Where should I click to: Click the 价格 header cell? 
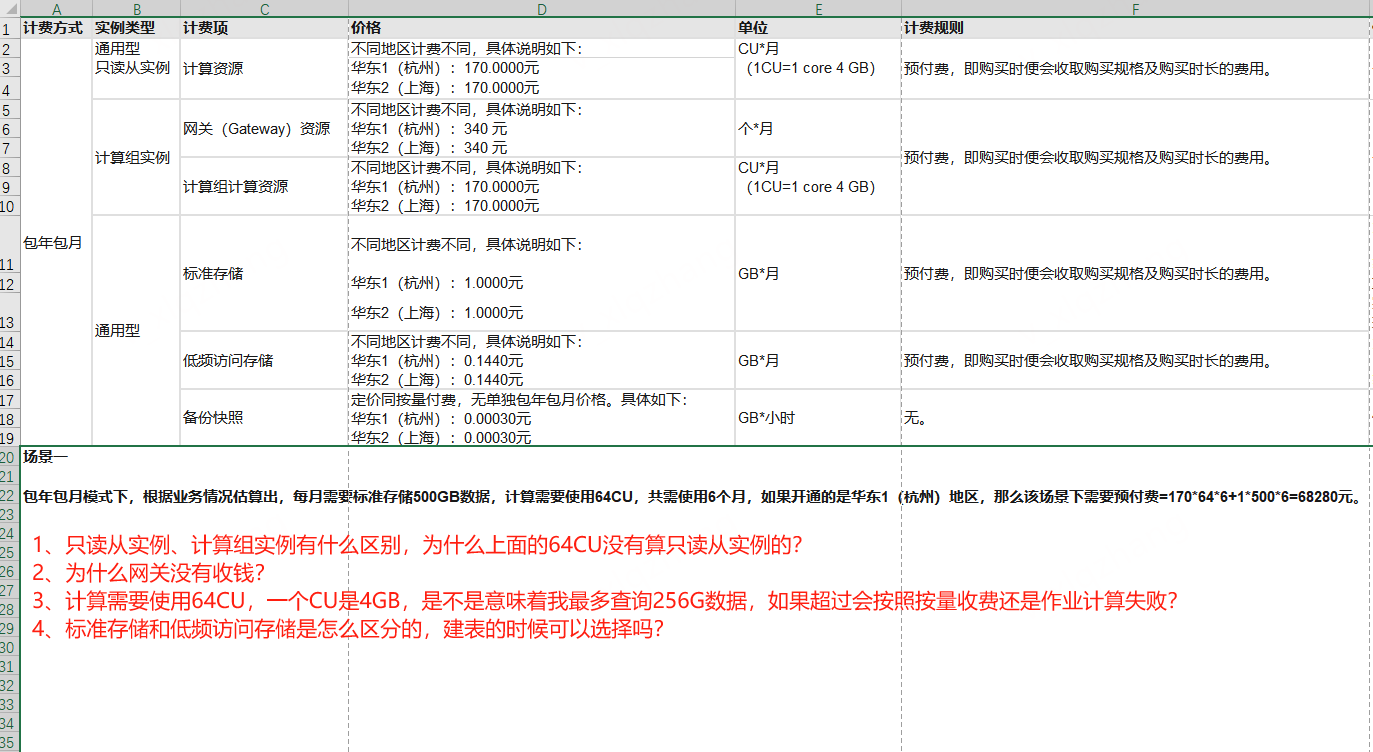(x=541, y=28)
